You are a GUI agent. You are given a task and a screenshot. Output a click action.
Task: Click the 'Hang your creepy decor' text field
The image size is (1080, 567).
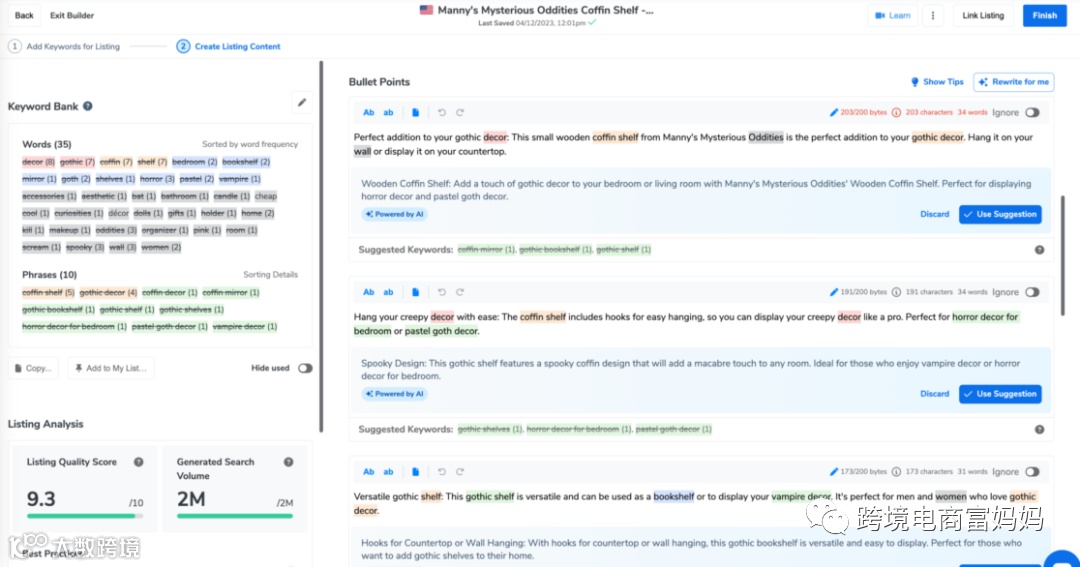click(700, 324)
